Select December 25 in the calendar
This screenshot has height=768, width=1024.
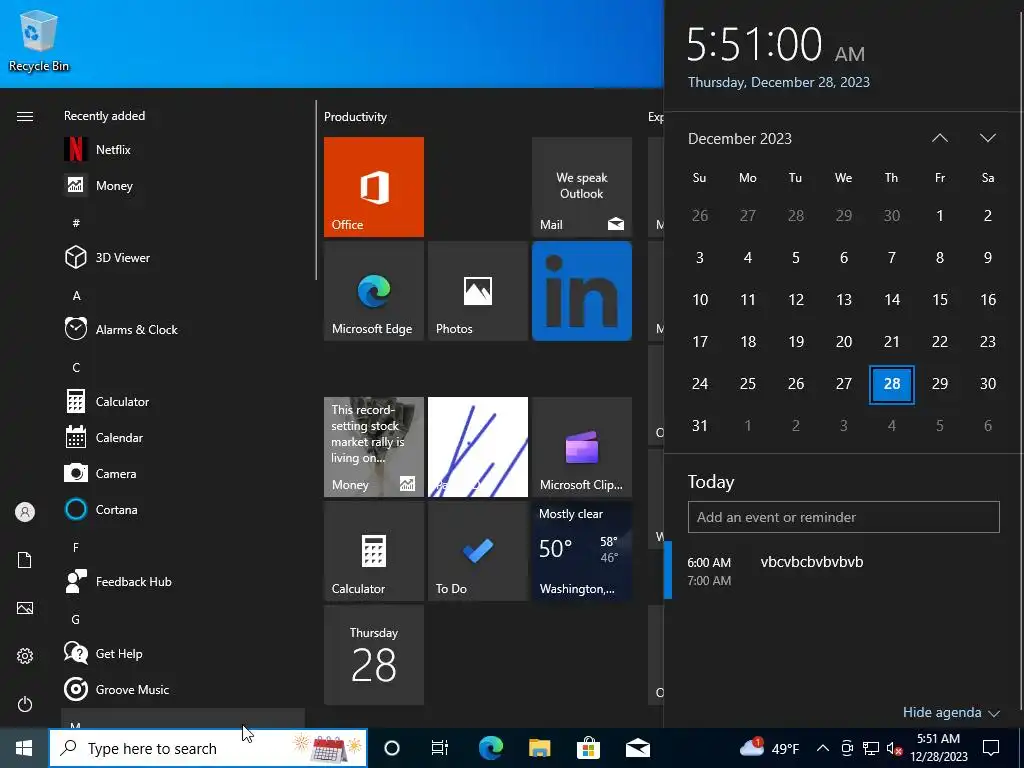point(748,383)
